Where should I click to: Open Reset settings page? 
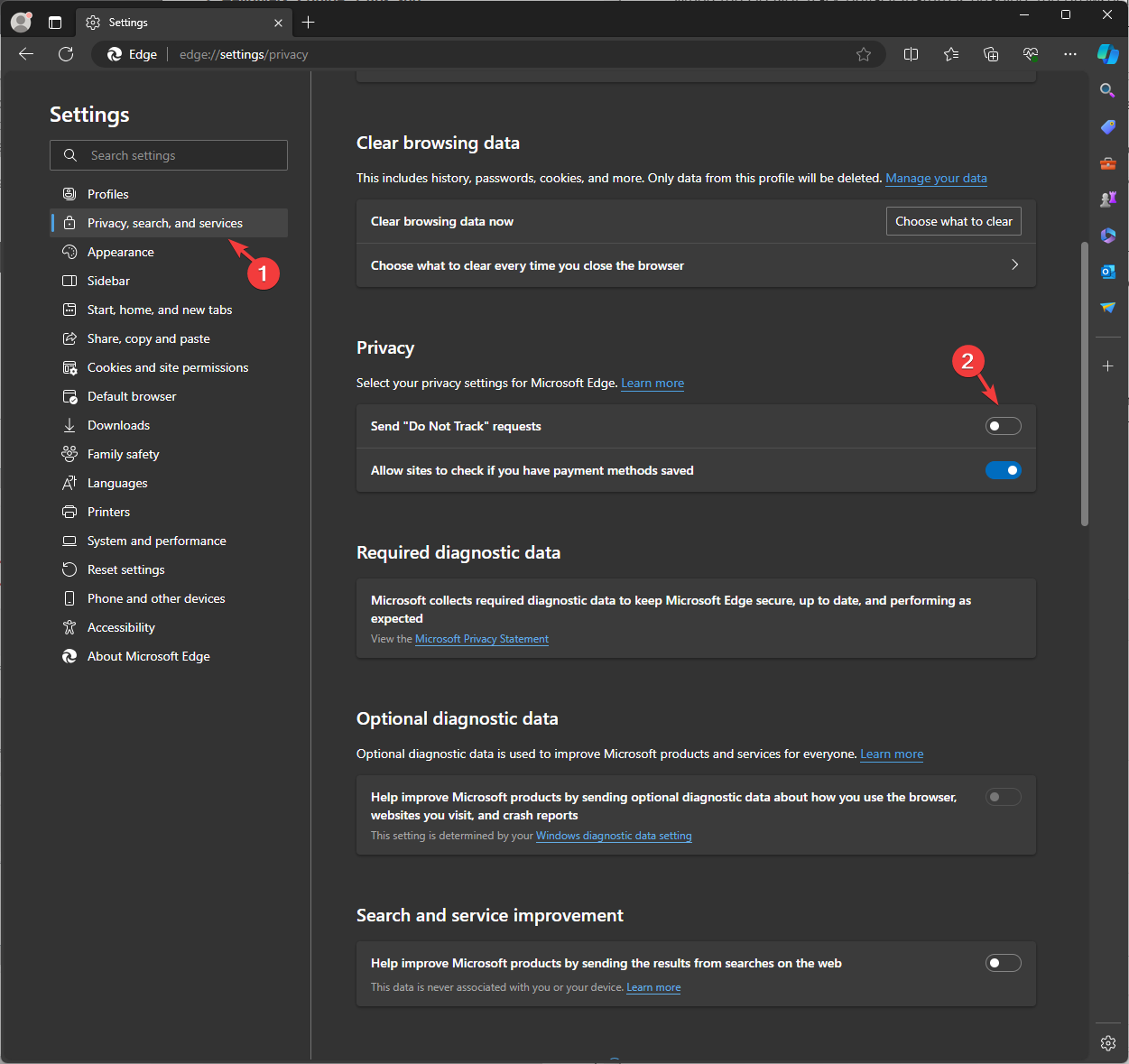tap(169, 569)
